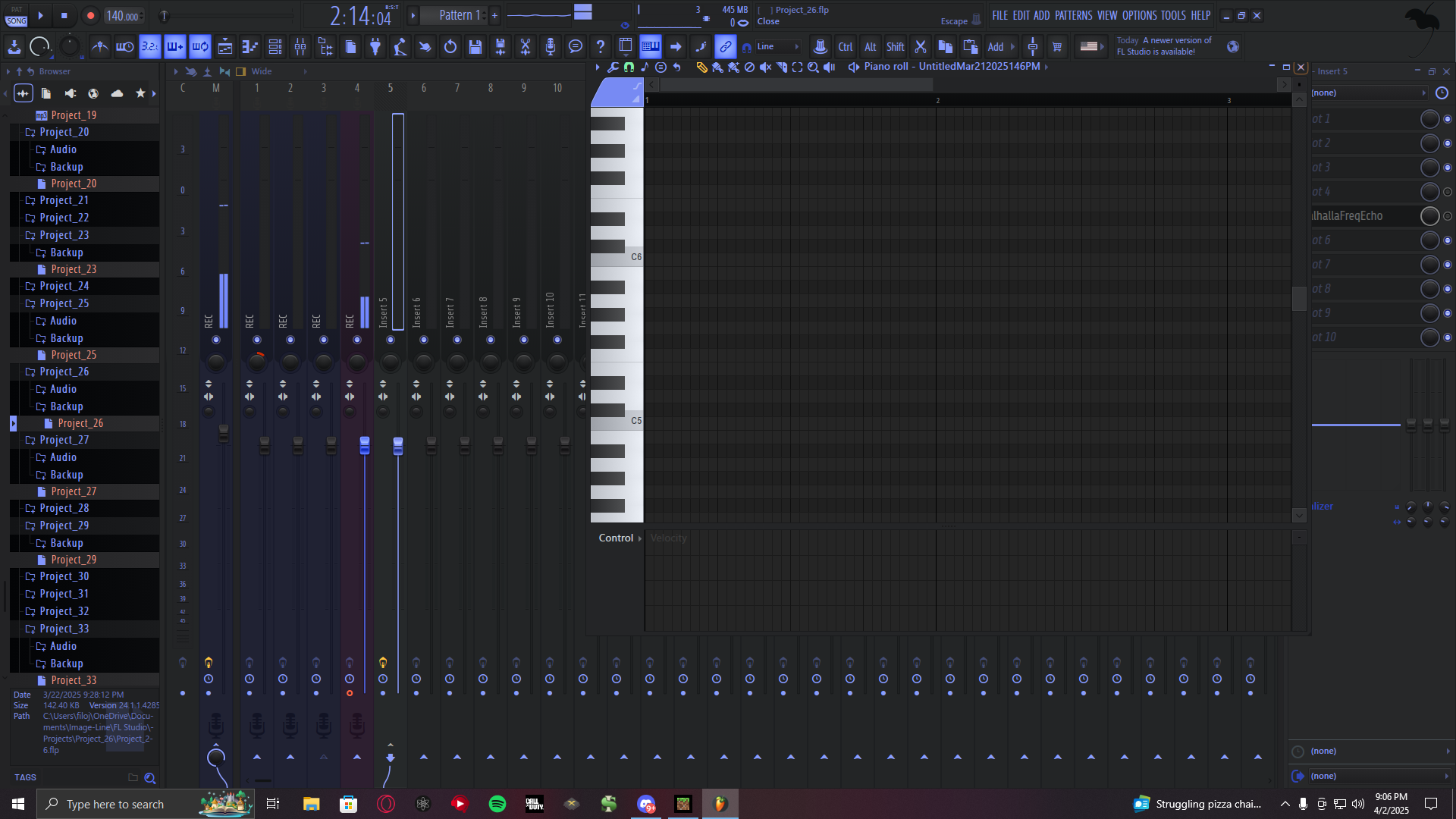The width and height of the screenshot is (1456, 819).
Task: Open the mixer view icon in toolbar
Action: (x=300, y=47)
